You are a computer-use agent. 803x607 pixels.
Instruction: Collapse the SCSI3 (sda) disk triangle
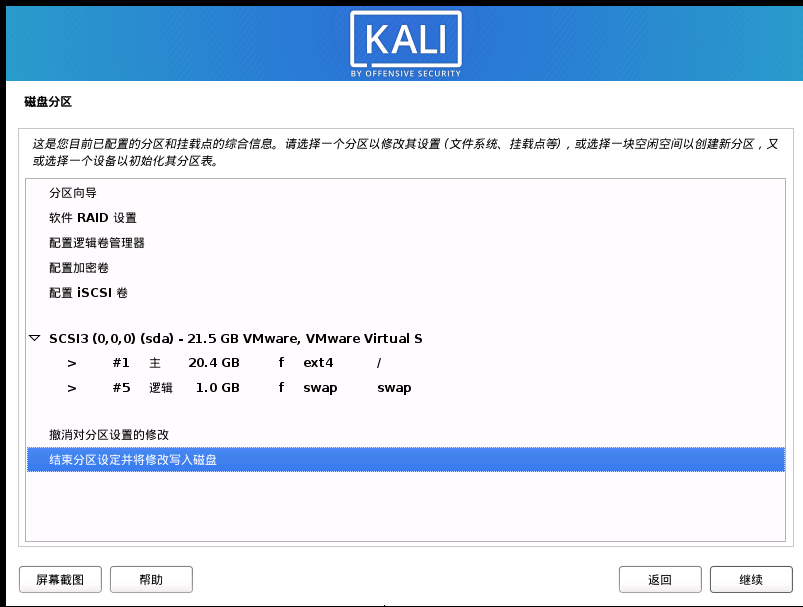pyautogui.click(x=36, y=339)
